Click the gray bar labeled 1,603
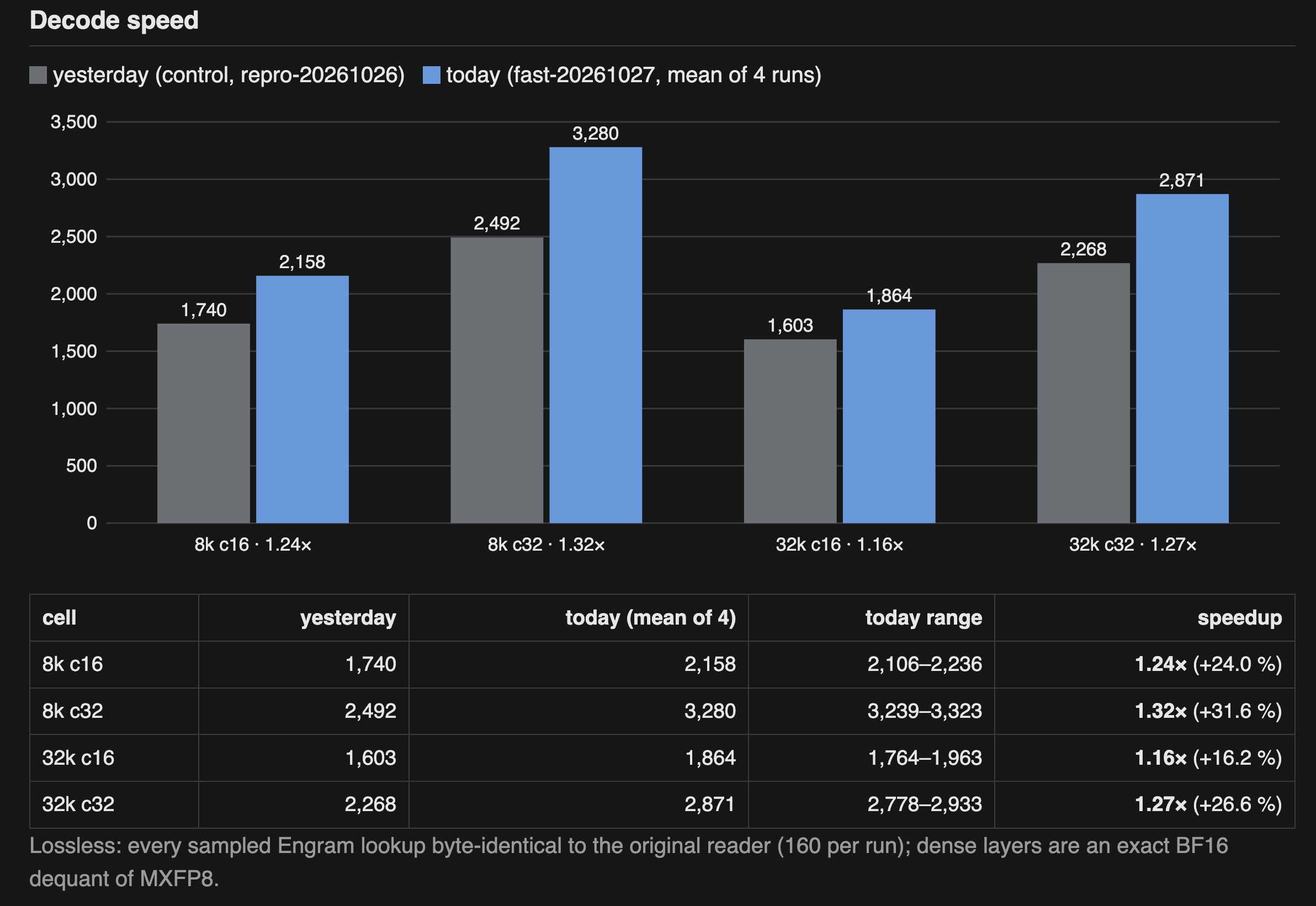This screenshot has height=906, width=1316. pos(790,431)
